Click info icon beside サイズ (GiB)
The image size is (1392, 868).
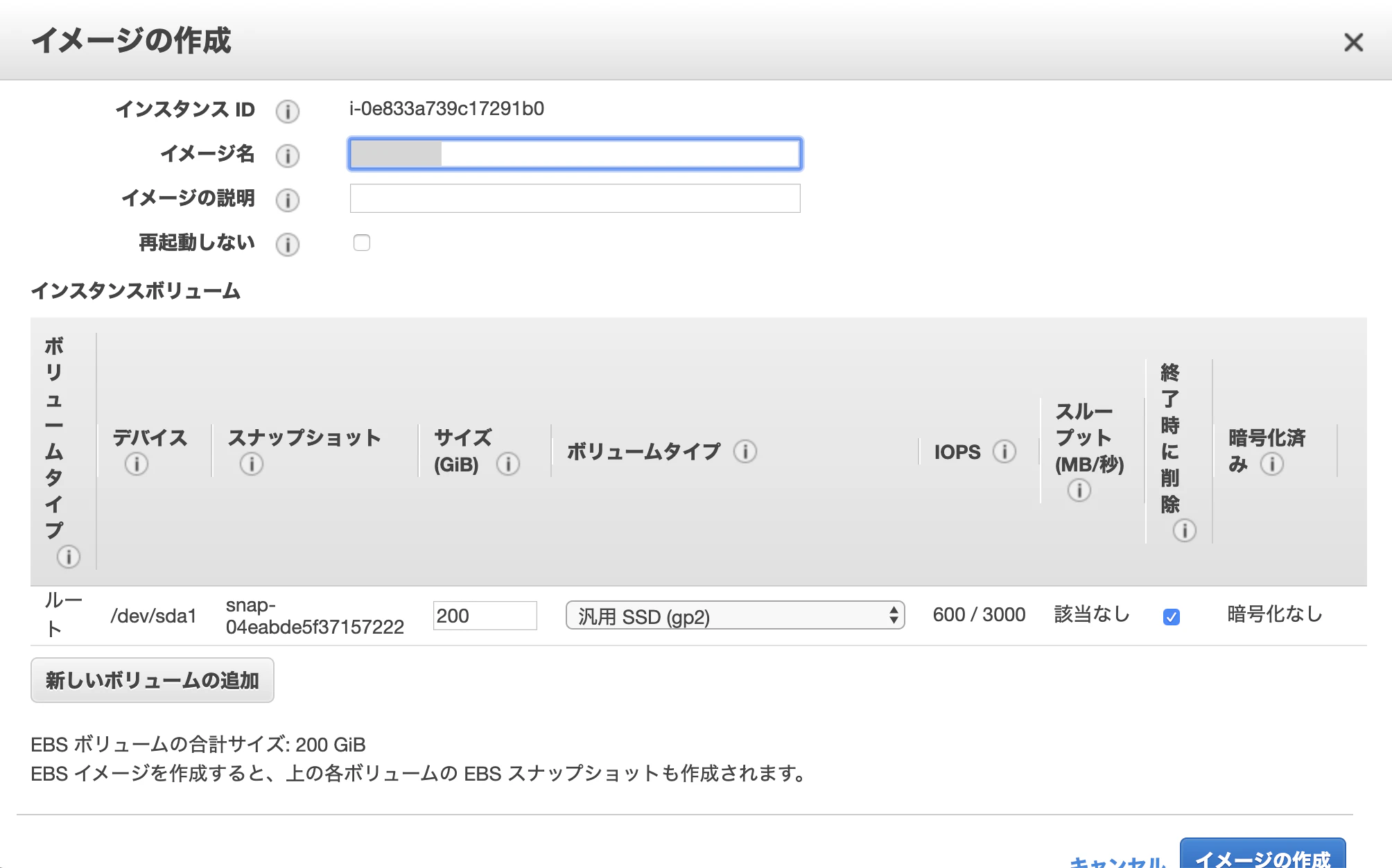click(507, 464)
